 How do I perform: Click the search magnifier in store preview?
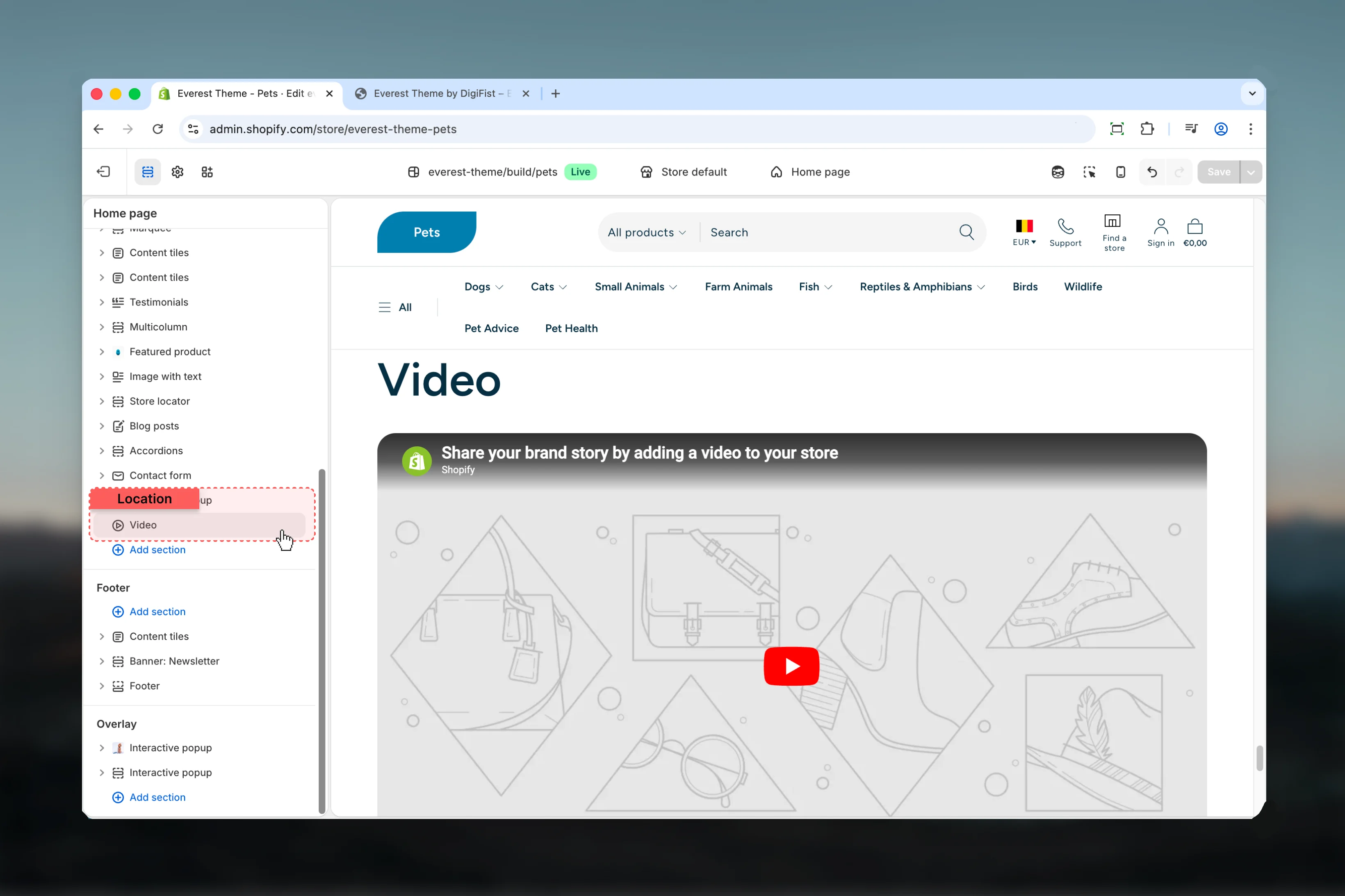click(966, 232)
